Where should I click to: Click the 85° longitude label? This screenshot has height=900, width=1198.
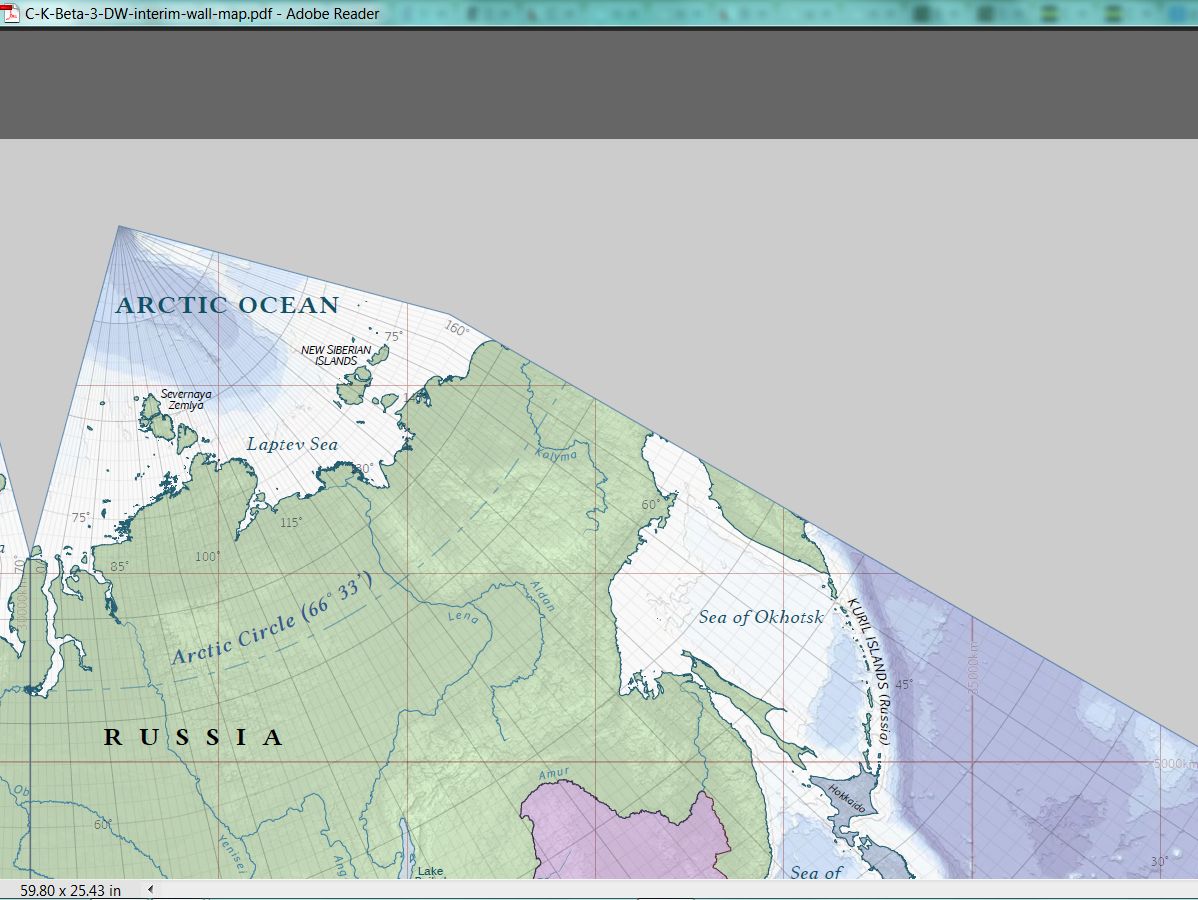(x=119, y=566)
